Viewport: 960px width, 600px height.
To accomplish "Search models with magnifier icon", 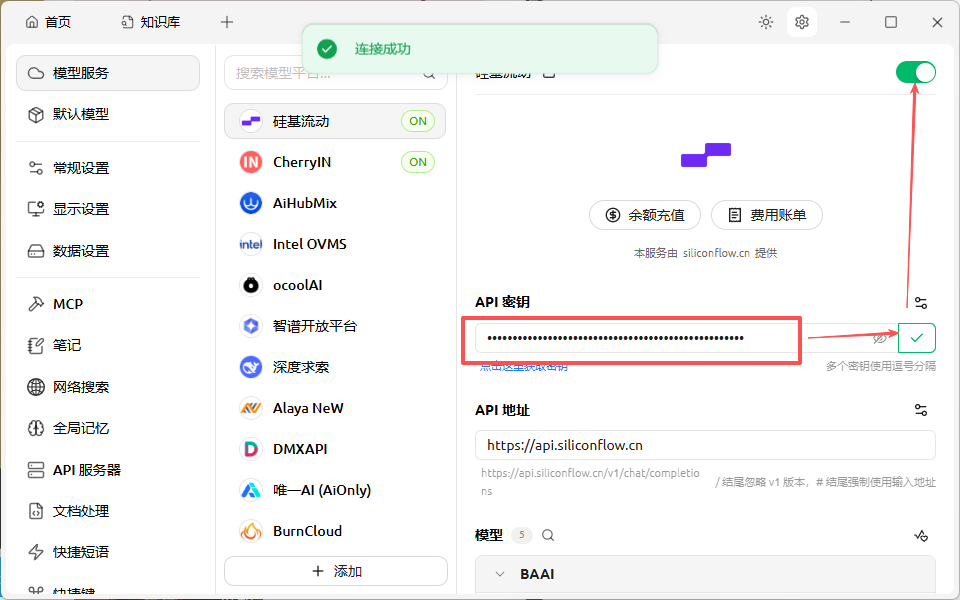I will click(x=548, y=535).
